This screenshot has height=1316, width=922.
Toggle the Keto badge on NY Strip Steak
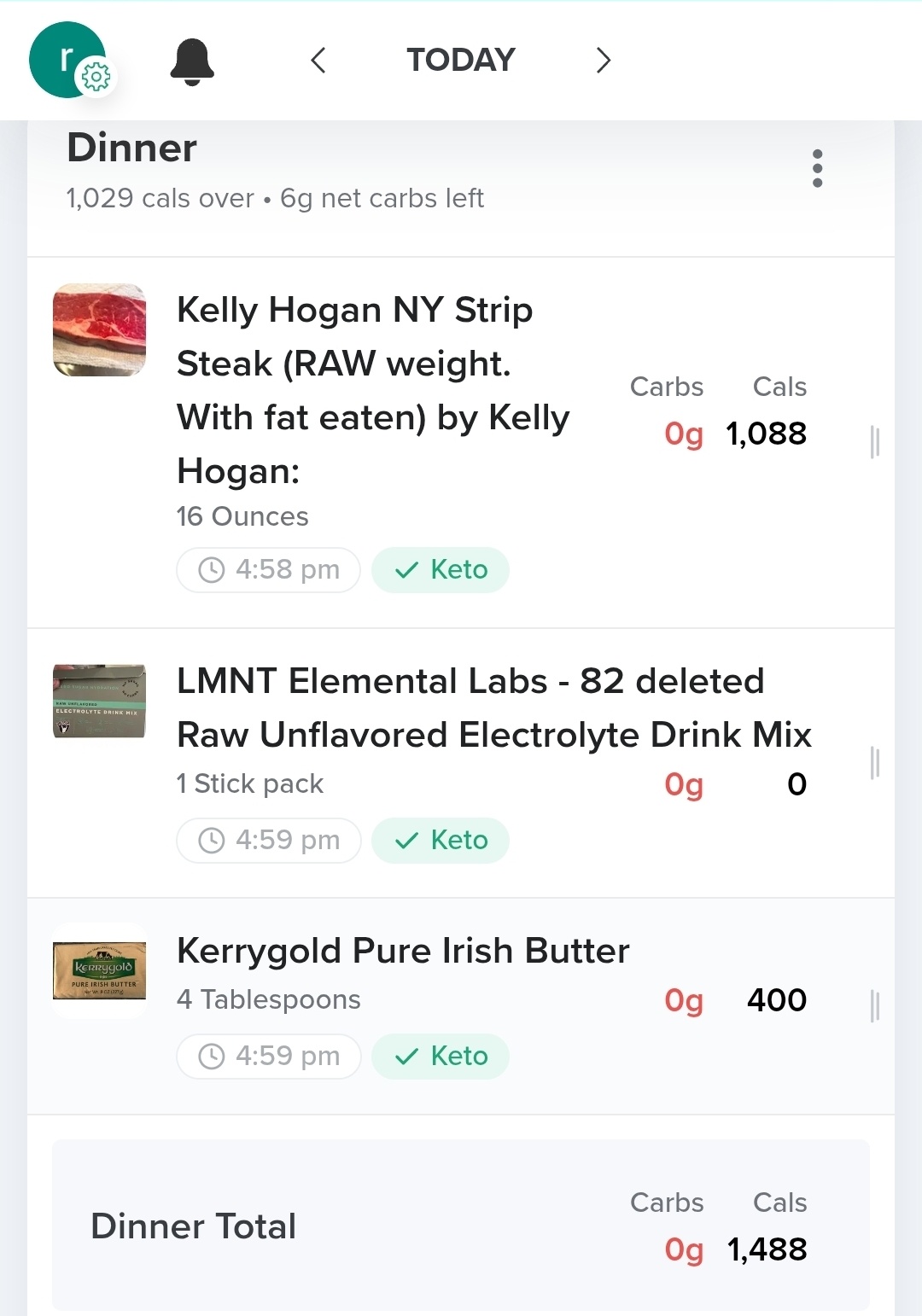point(441,570)
